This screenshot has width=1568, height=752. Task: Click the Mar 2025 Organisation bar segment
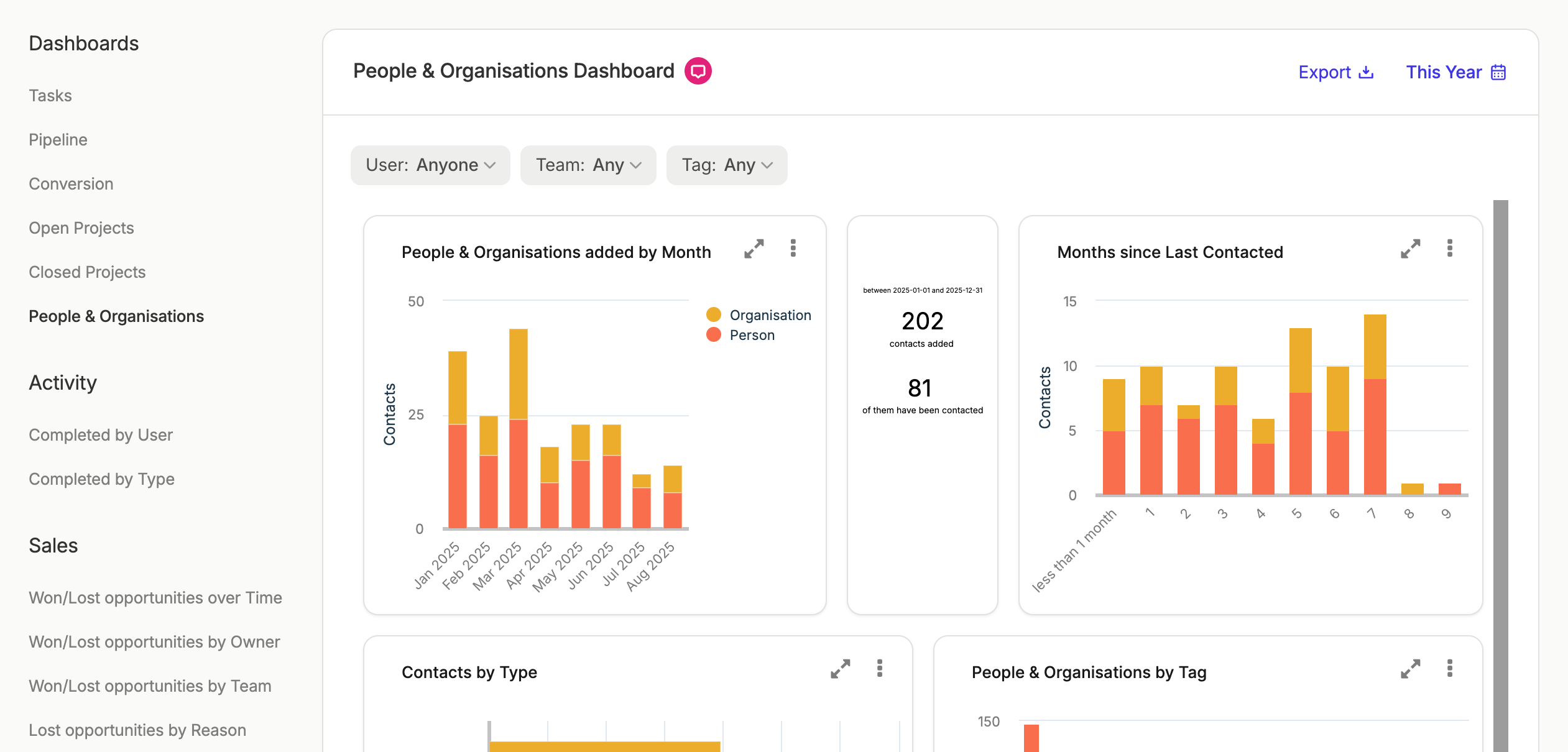(519, 374)
